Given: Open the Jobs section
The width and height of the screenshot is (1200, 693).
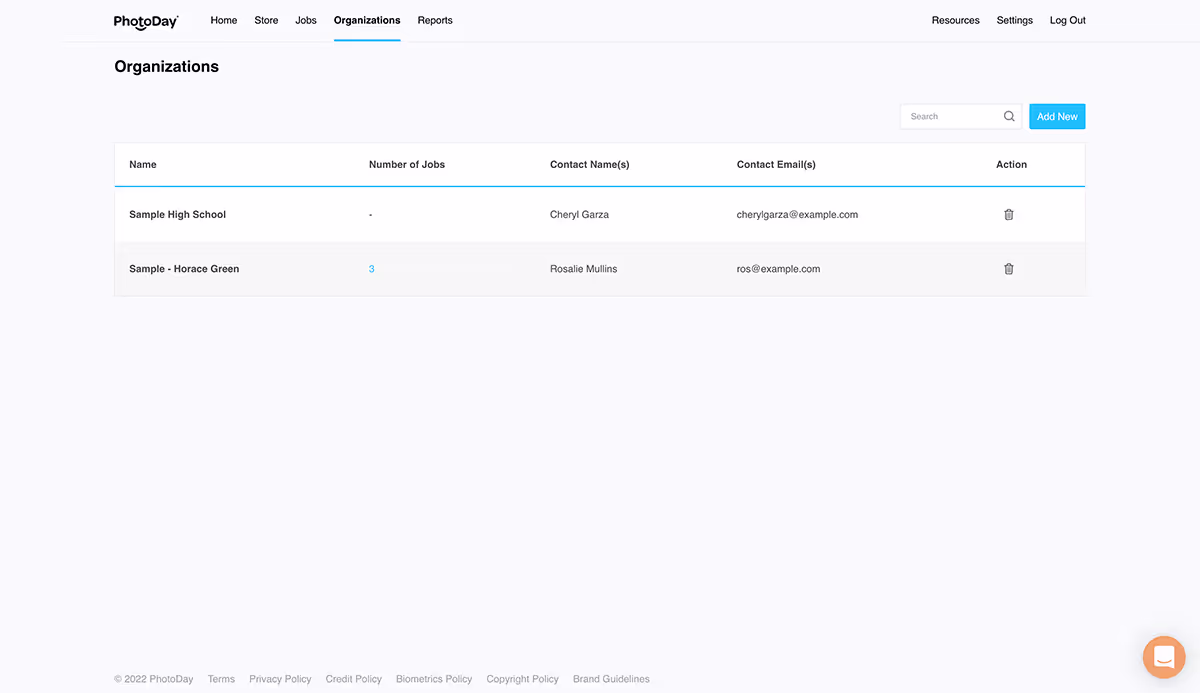Looking at the screenshot, I should pos(306,20).
